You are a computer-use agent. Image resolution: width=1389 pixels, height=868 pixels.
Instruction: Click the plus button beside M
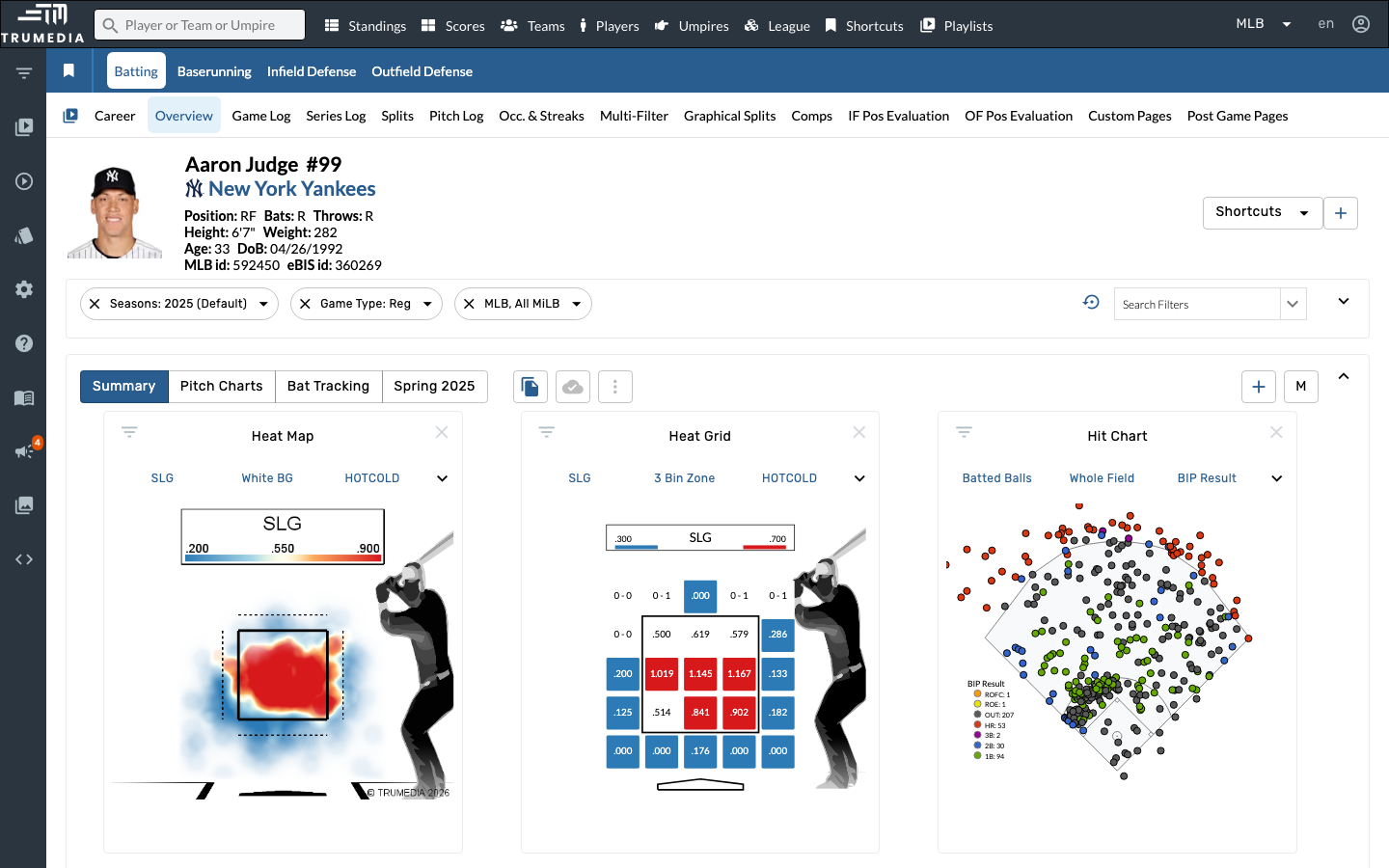click(x=1259, y=387)
